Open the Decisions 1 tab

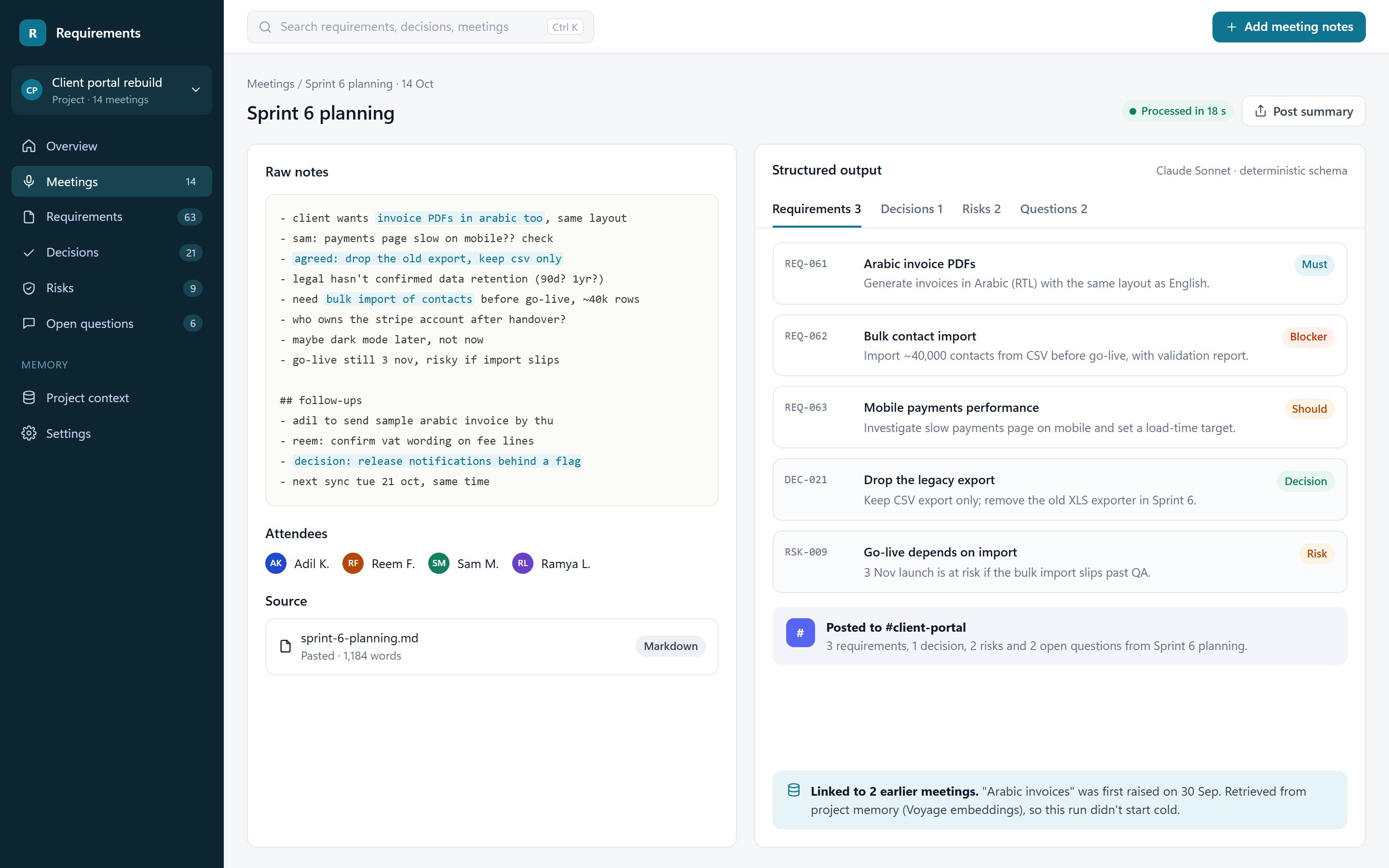912,209
